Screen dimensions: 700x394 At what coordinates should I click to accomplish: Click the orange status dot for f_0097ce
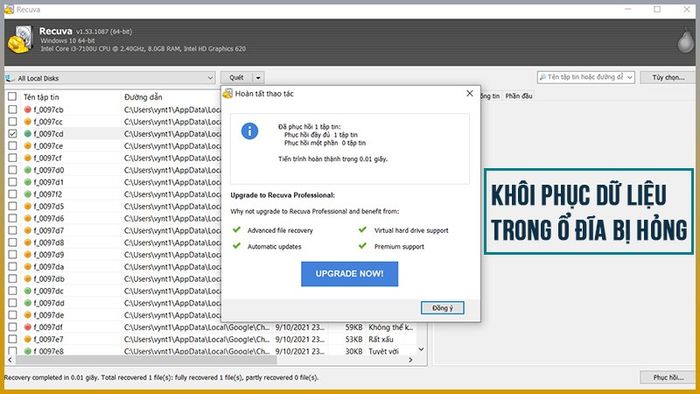click(x=28, y=145)
